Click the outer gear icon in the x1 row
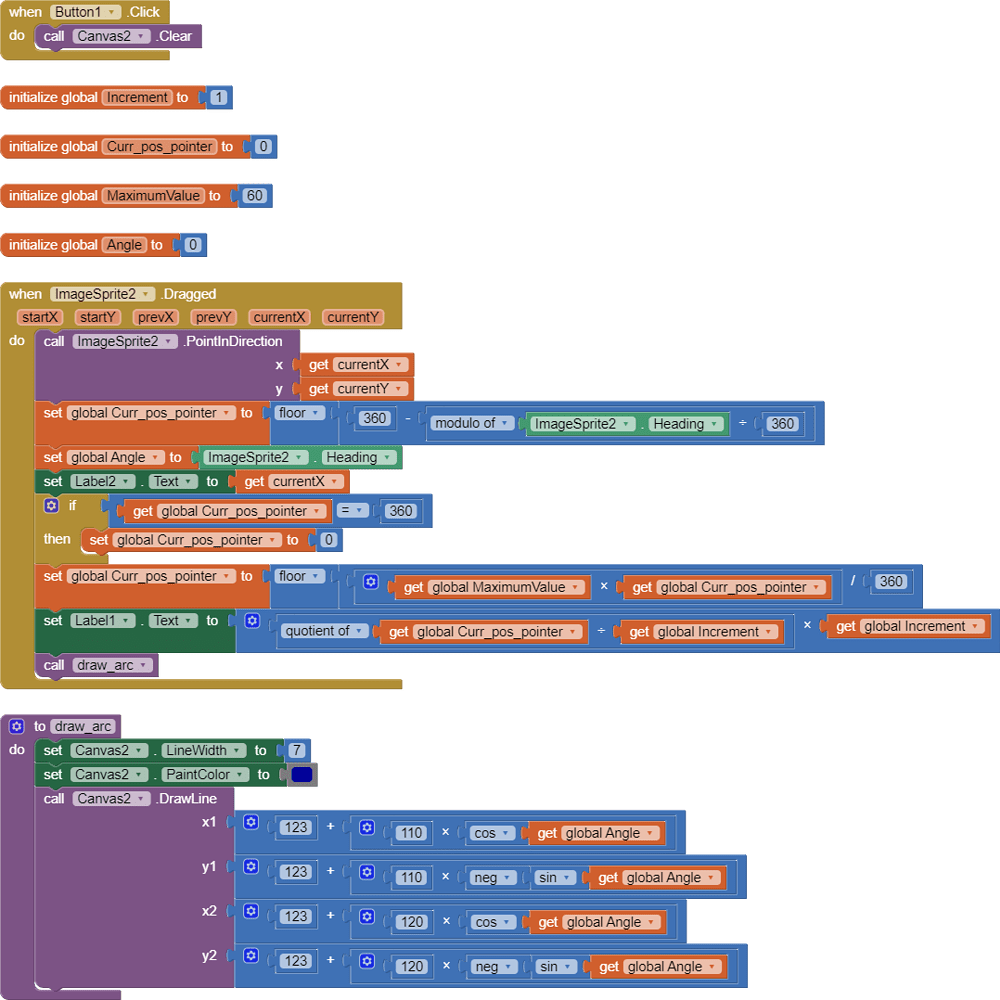 (251, 822)
